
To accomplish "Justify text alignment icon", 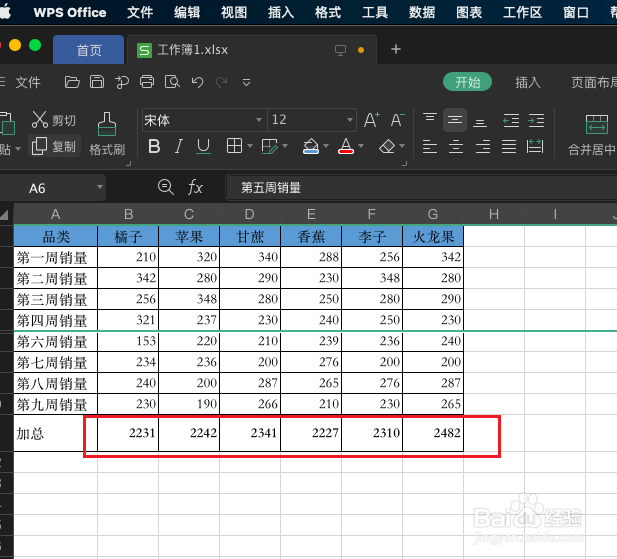I will point(509,146).
